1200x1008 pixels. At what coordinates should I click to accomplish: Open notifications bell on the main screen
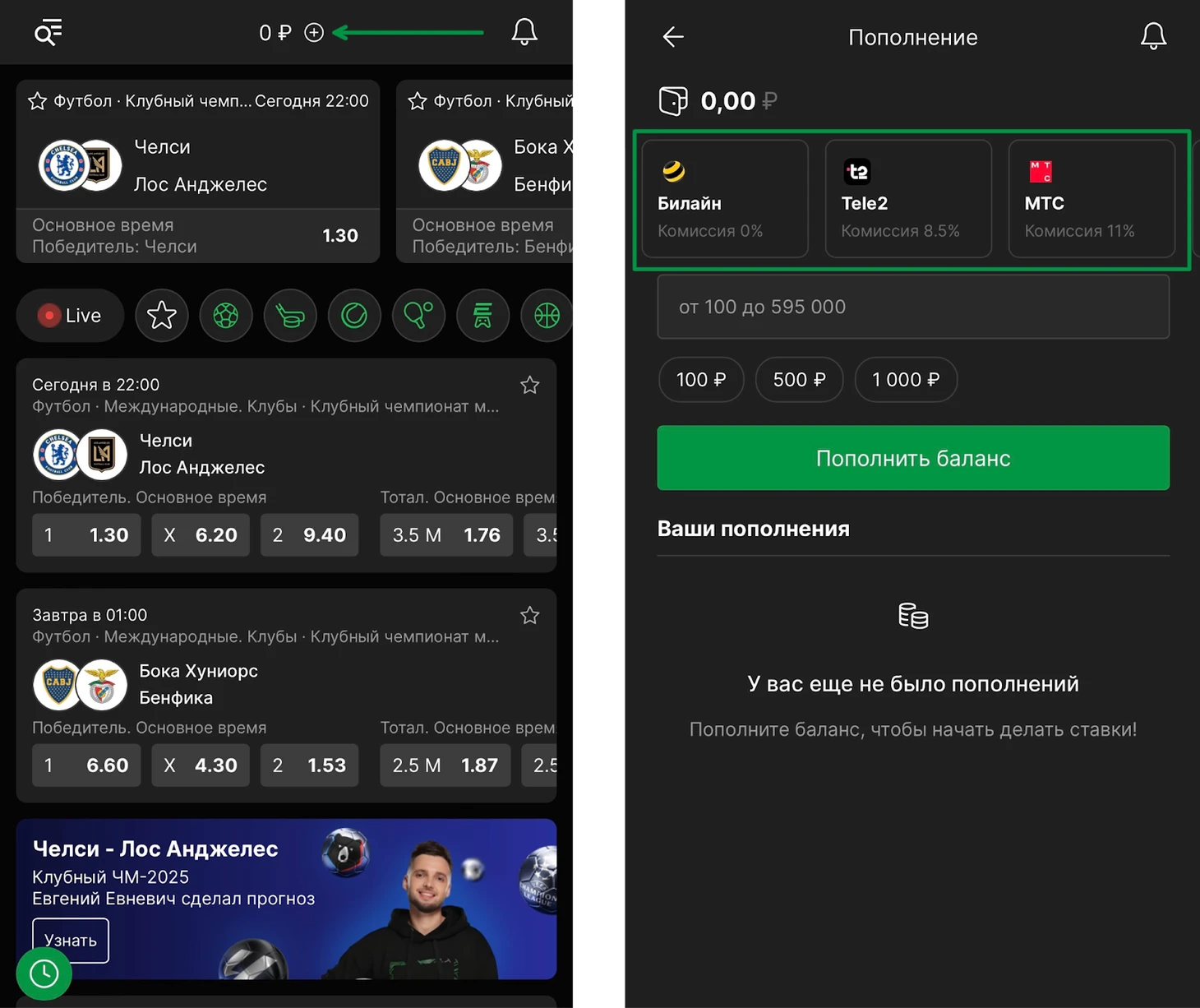pos(524,32)
